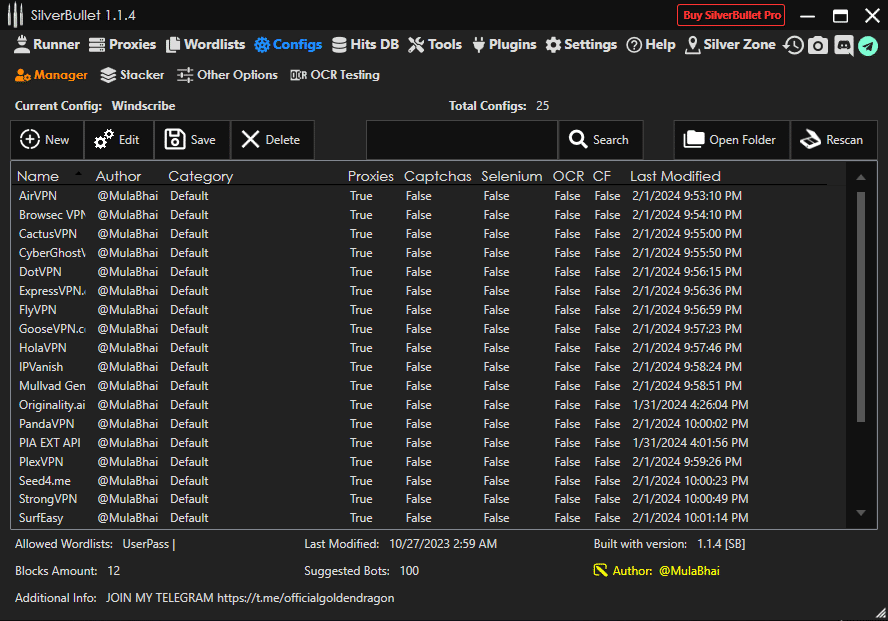Click the Search button
Screen dimensions: 888x621
(601, 140)
